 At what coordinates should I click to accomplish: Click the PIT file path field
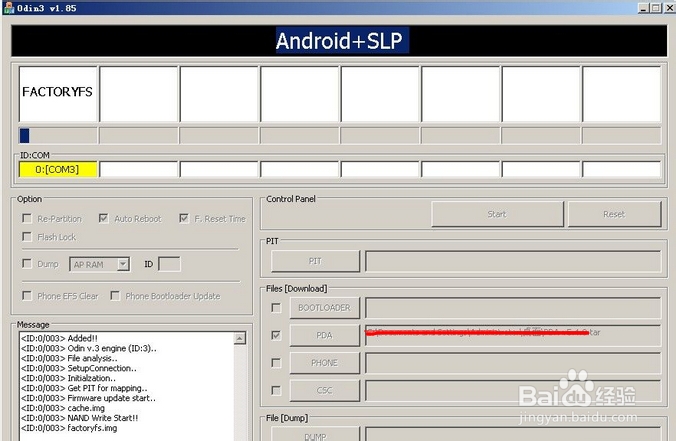[x=513, y=261]
